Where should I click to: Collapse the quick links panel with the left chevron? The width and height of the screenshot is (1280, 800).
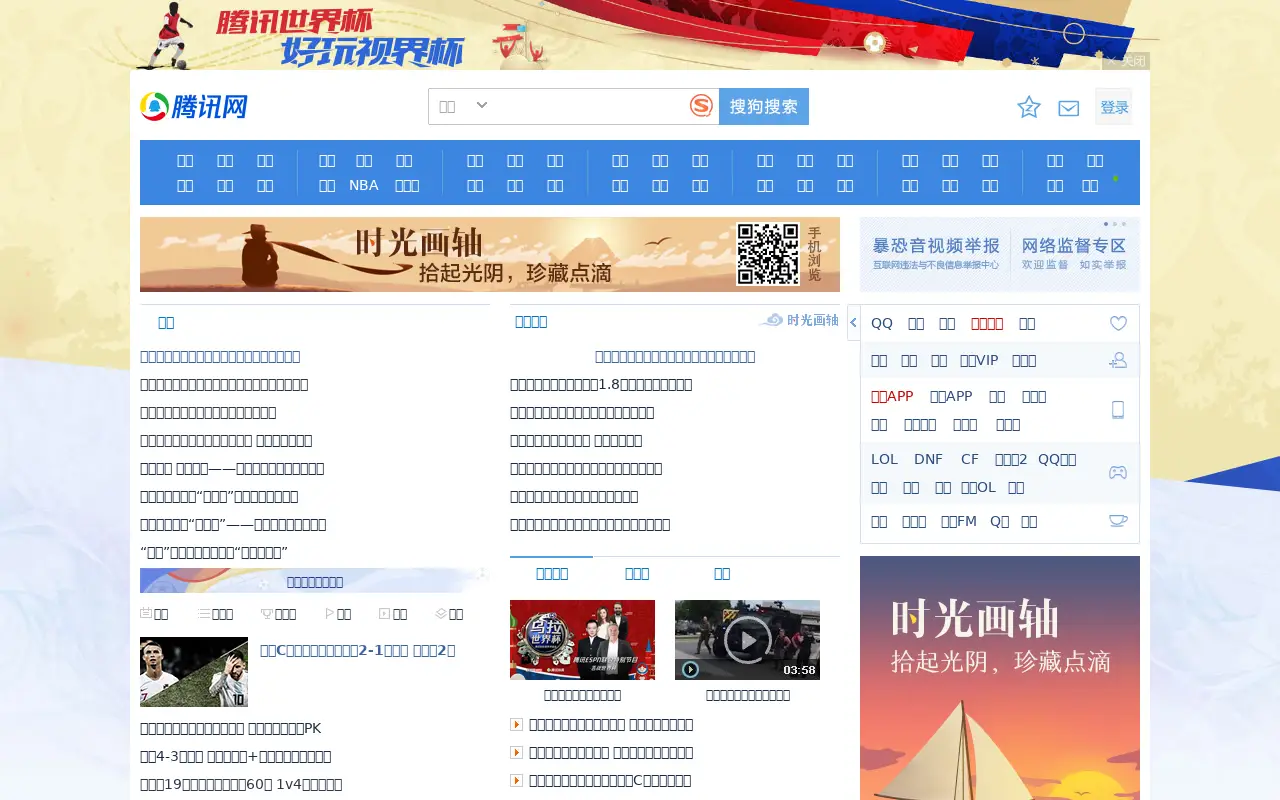tap(853, 322)
